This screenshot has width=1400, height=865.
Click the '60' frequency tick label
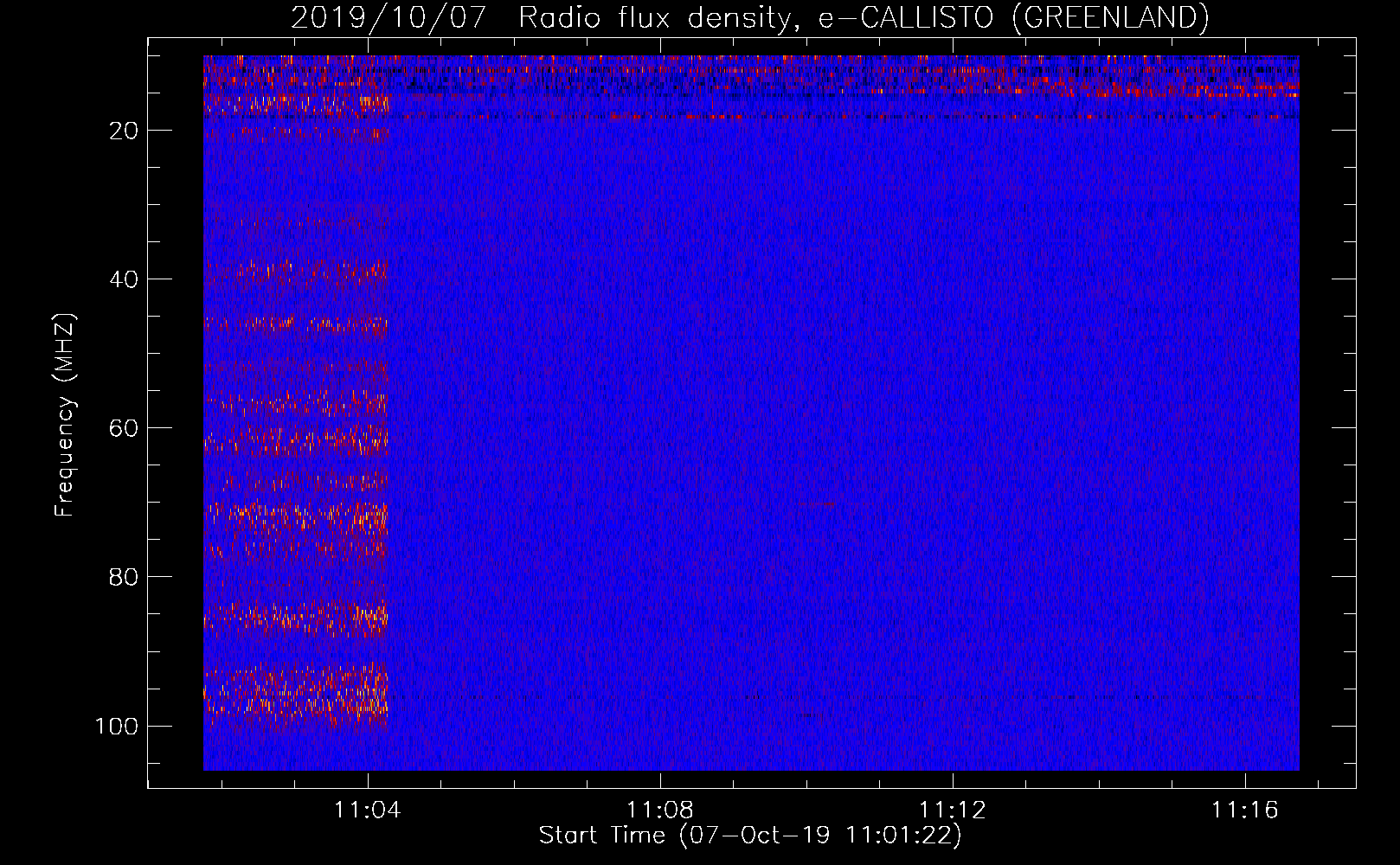124,428
